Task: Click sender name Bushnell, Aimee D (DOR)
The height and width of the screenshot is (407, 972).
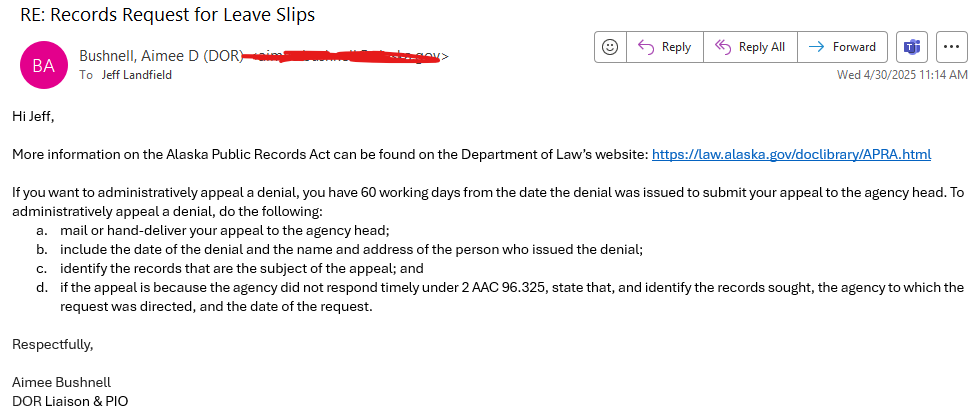Action: coord(161,56)
